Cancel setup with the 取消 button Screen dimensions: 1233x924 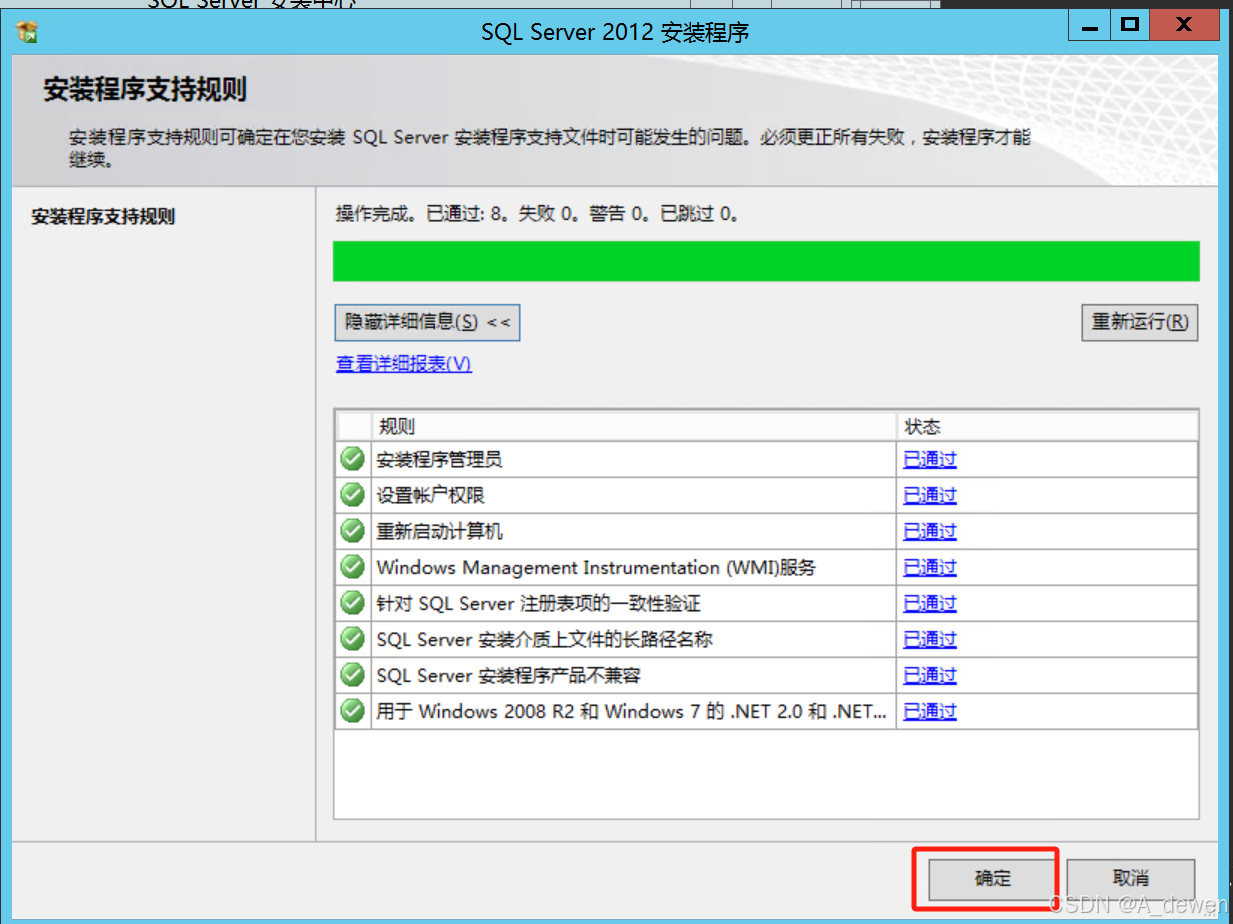(x=1131, y=878)
